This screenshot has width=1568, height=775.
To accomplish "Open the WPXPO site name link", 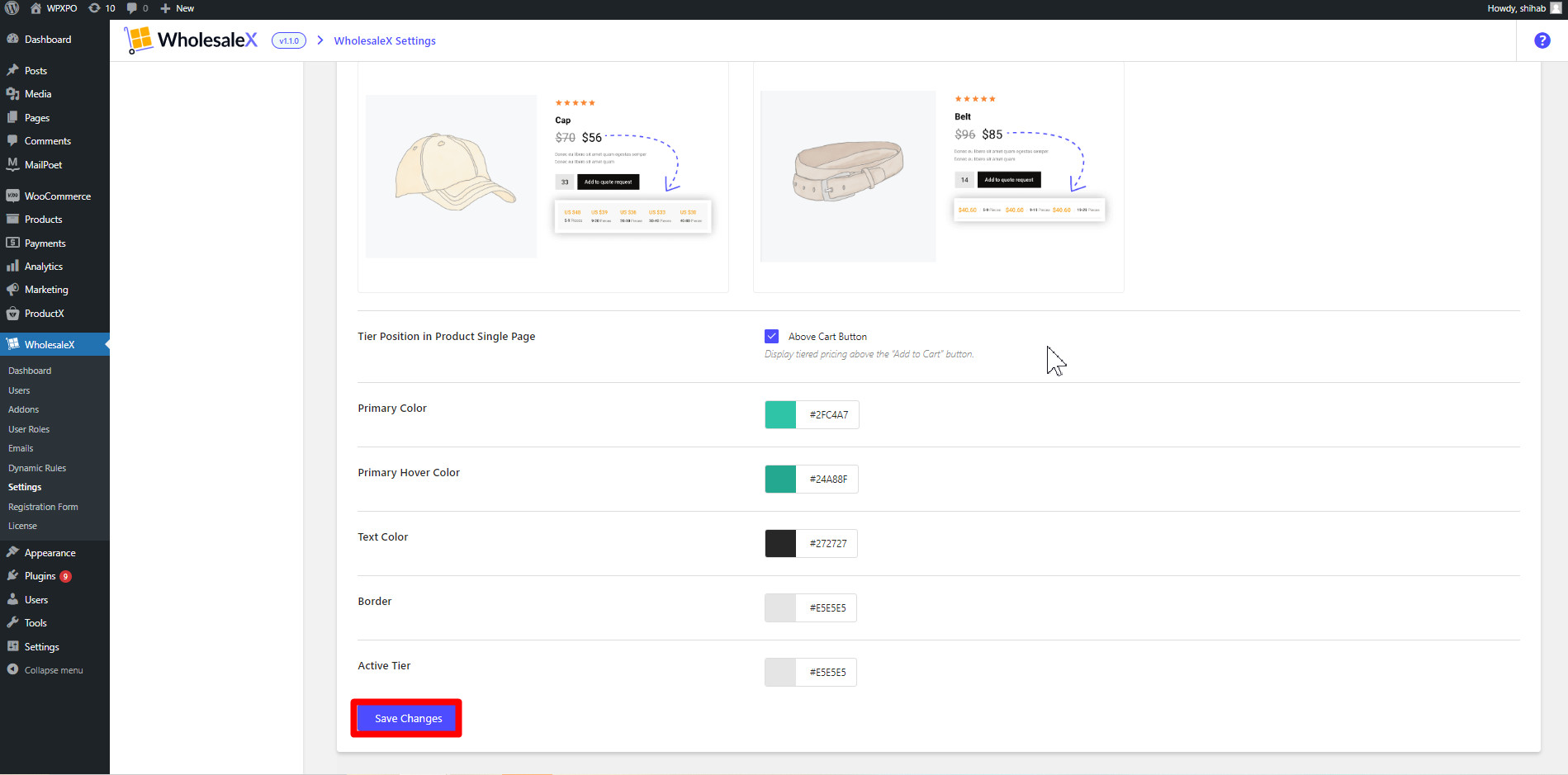I will [62, 8].
